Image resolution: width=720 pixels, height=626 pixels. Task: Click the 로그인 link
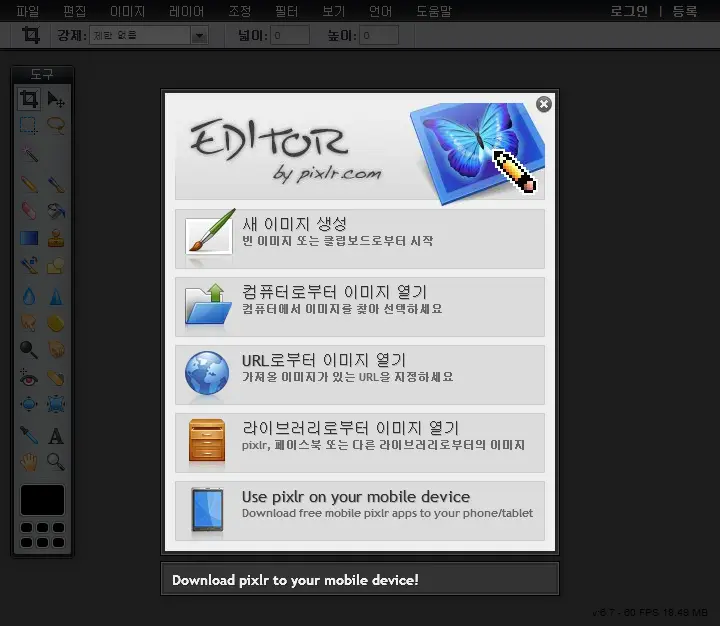(x=629, y=11)
